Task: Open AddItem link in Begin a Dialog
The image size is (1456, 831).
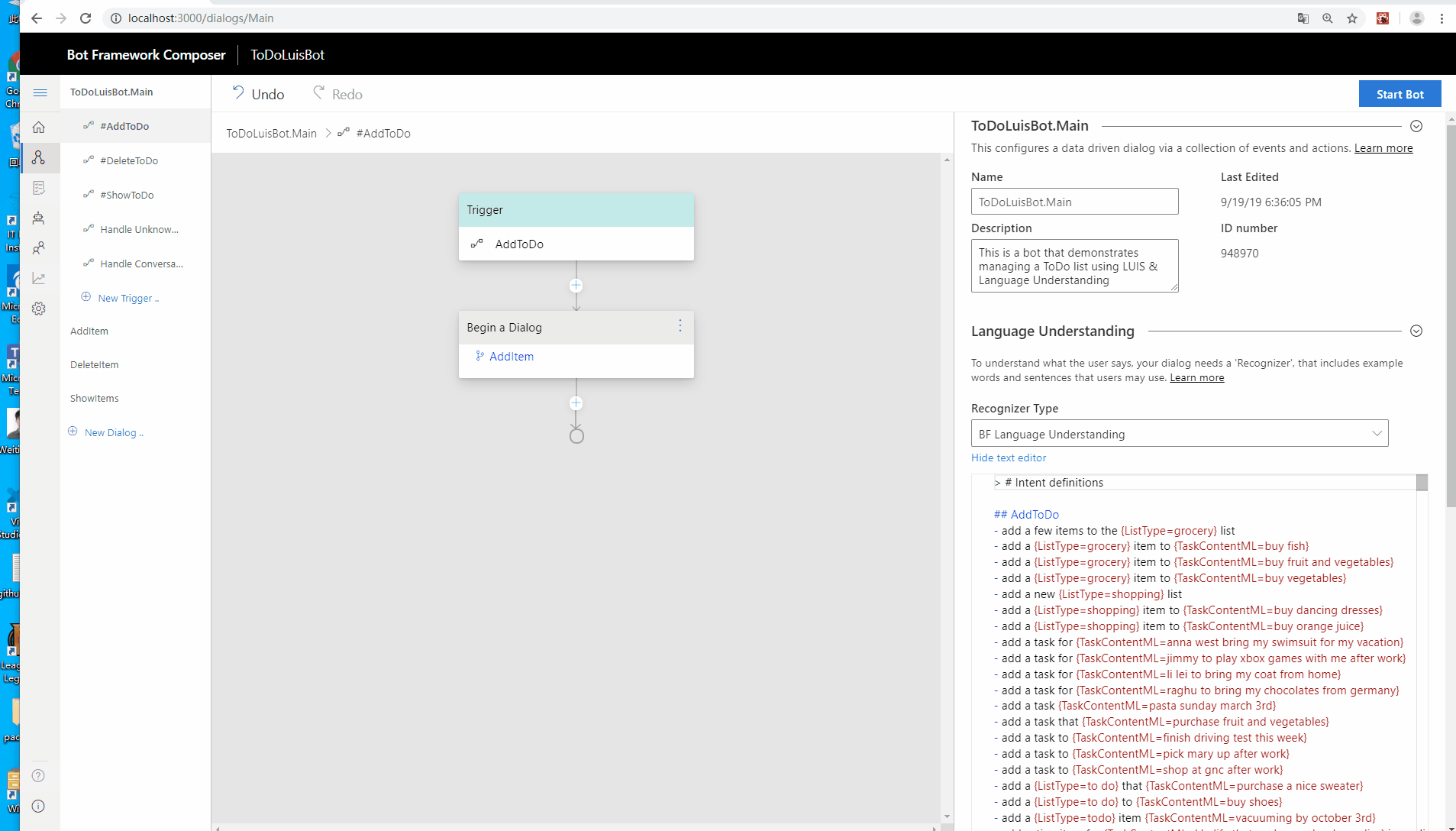Action: click(512, 356)
